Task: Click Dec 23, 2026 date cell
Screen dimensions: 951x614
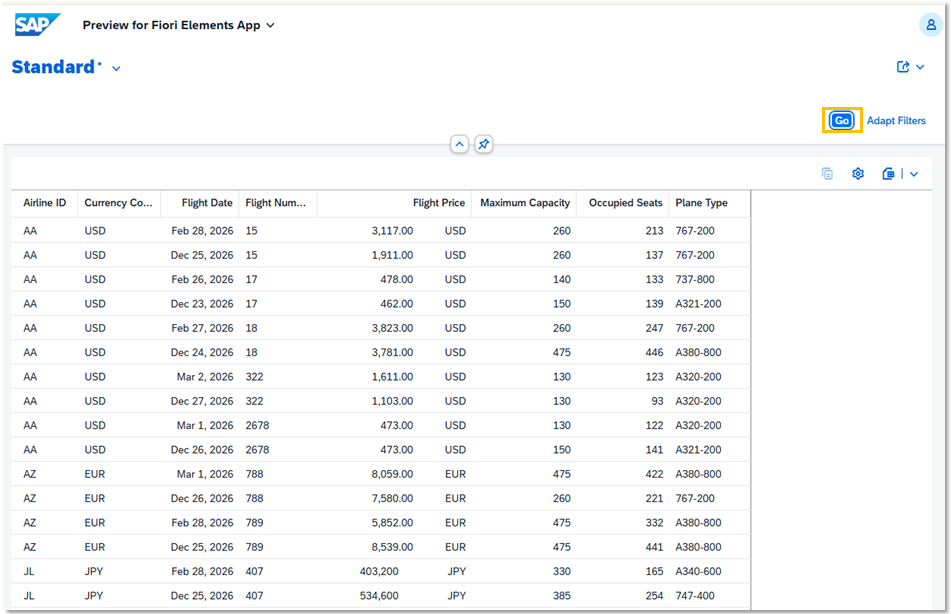Action: 202,303
